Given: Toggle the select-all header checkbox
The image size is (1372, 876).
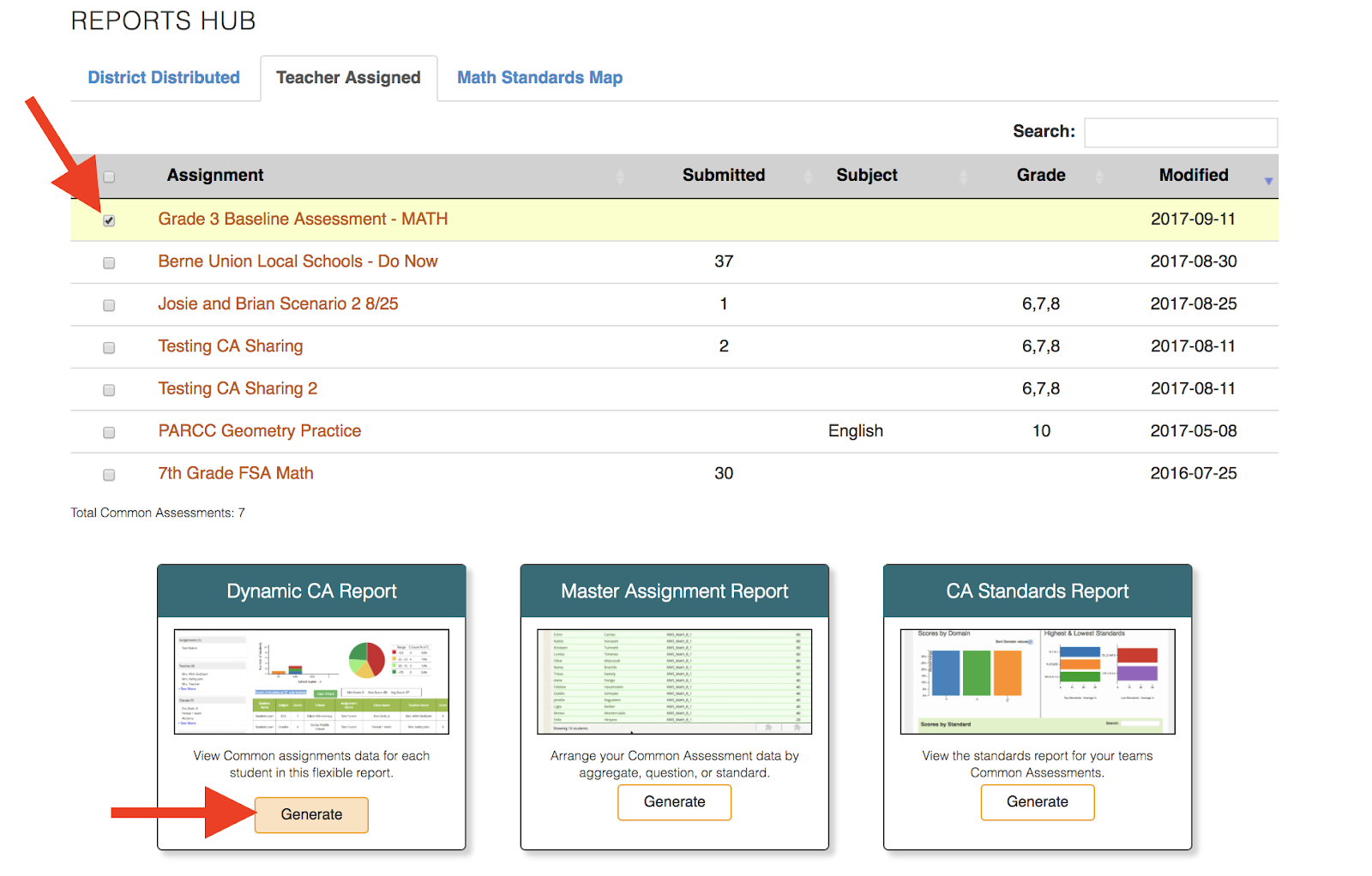Looking at the screenshot, I should 109,177.
